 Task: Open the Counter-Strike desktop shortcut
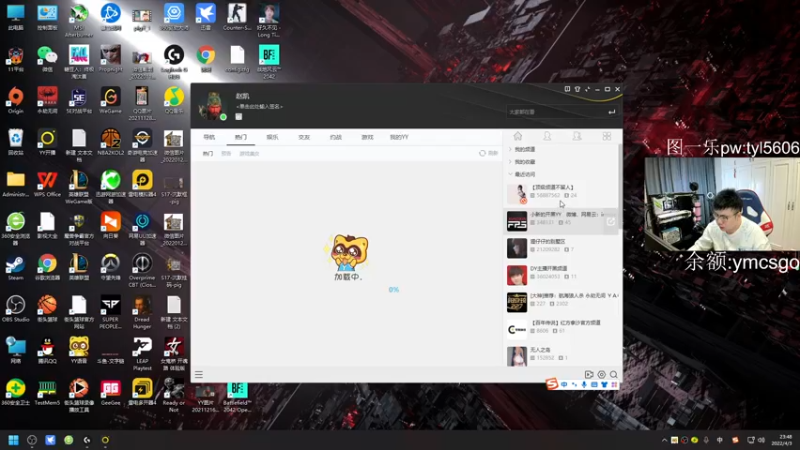tap(237, 17)
